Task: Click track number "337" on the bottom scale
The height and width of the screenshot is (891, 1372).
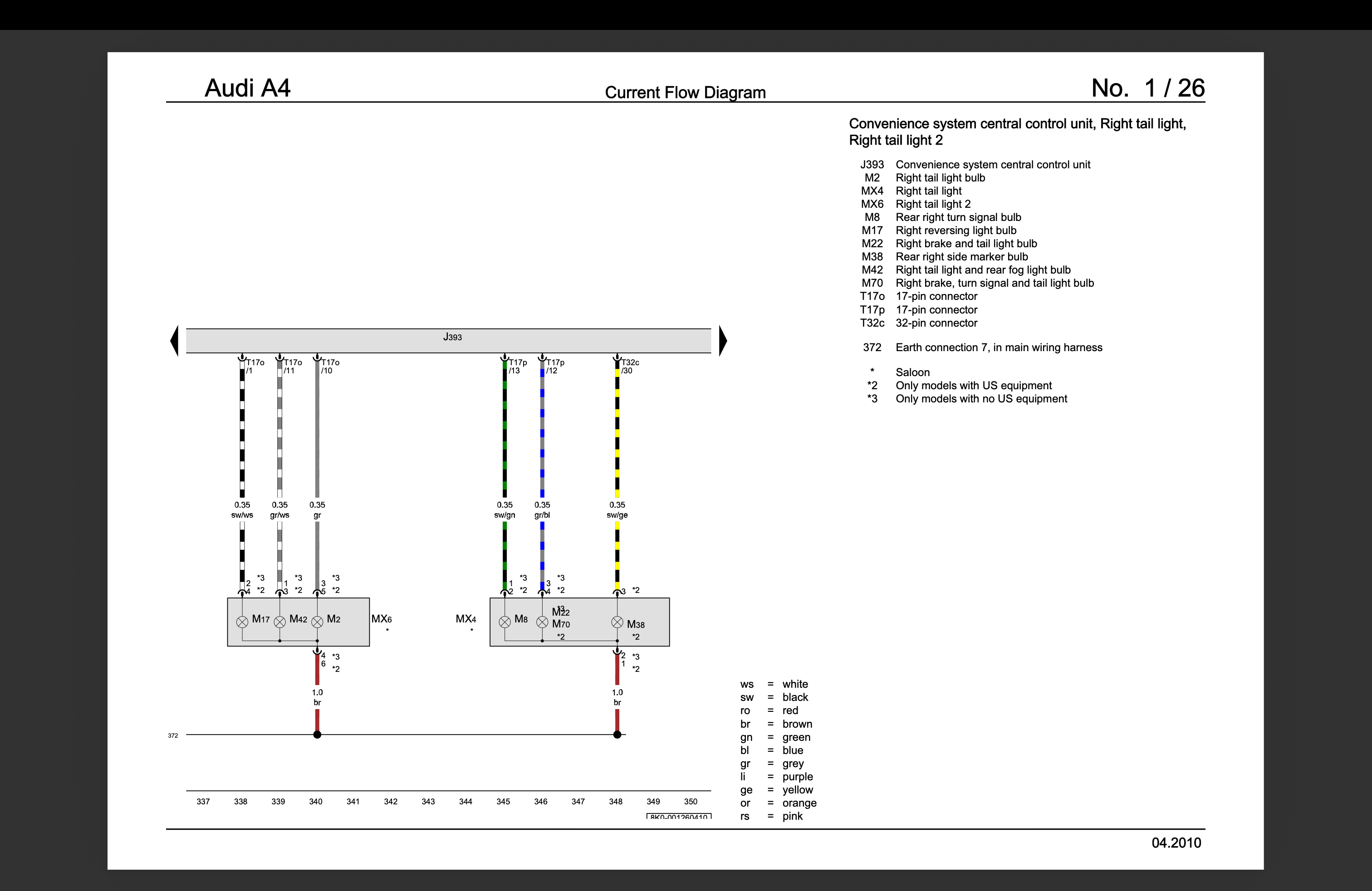Action: [203, 801]
